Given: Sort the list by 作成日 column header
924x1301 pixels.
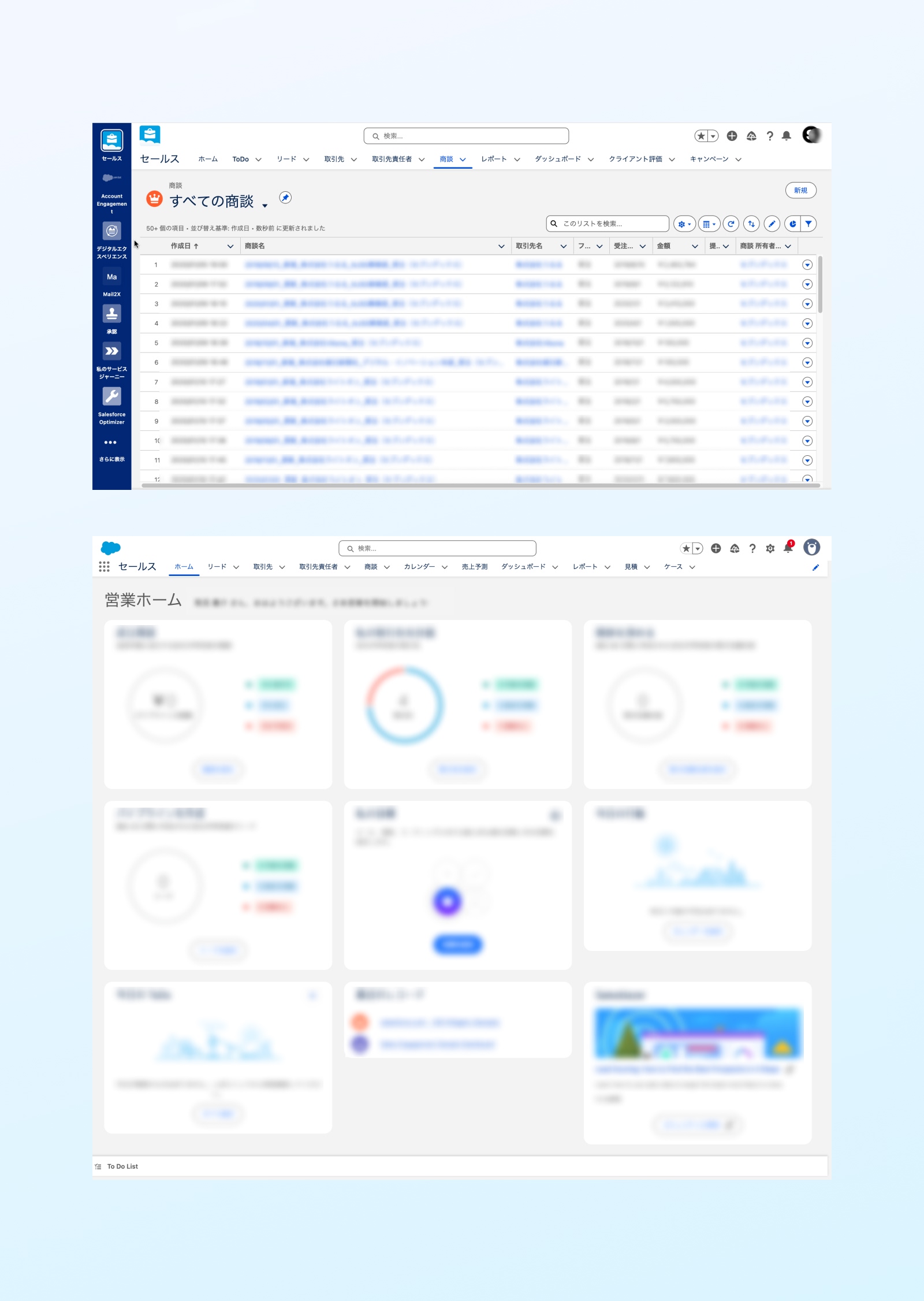Looking at the screenshot, I should point(185,246).
